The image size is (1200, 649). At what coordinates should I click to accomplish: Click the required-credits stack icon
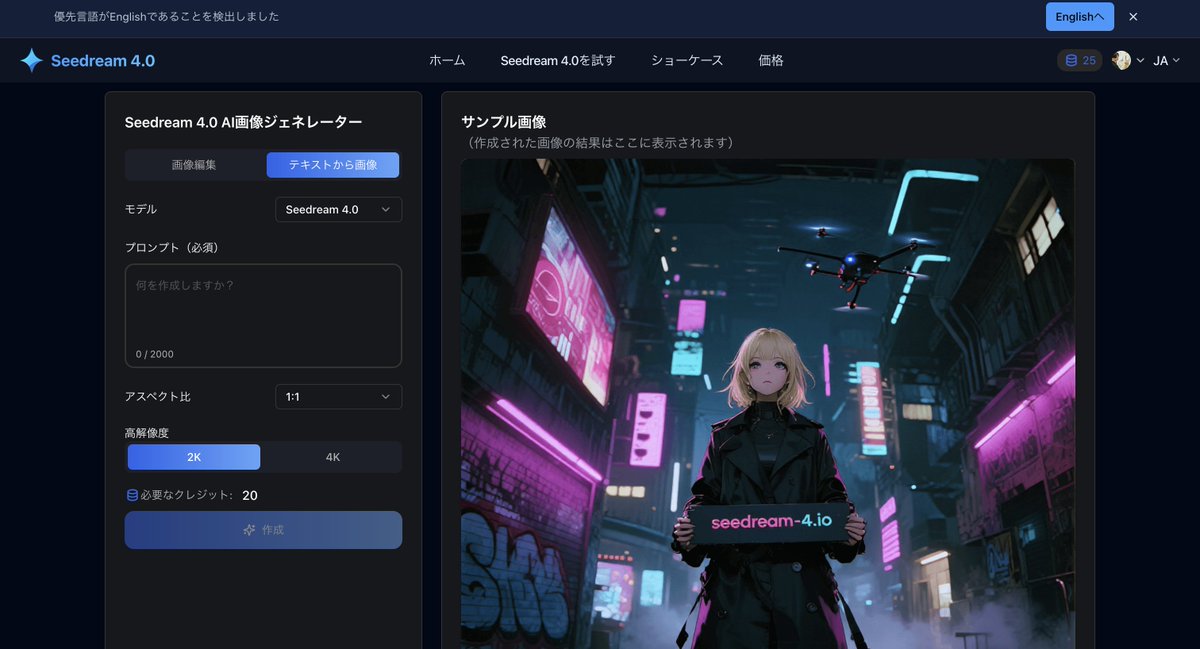(x=132, y=495)
